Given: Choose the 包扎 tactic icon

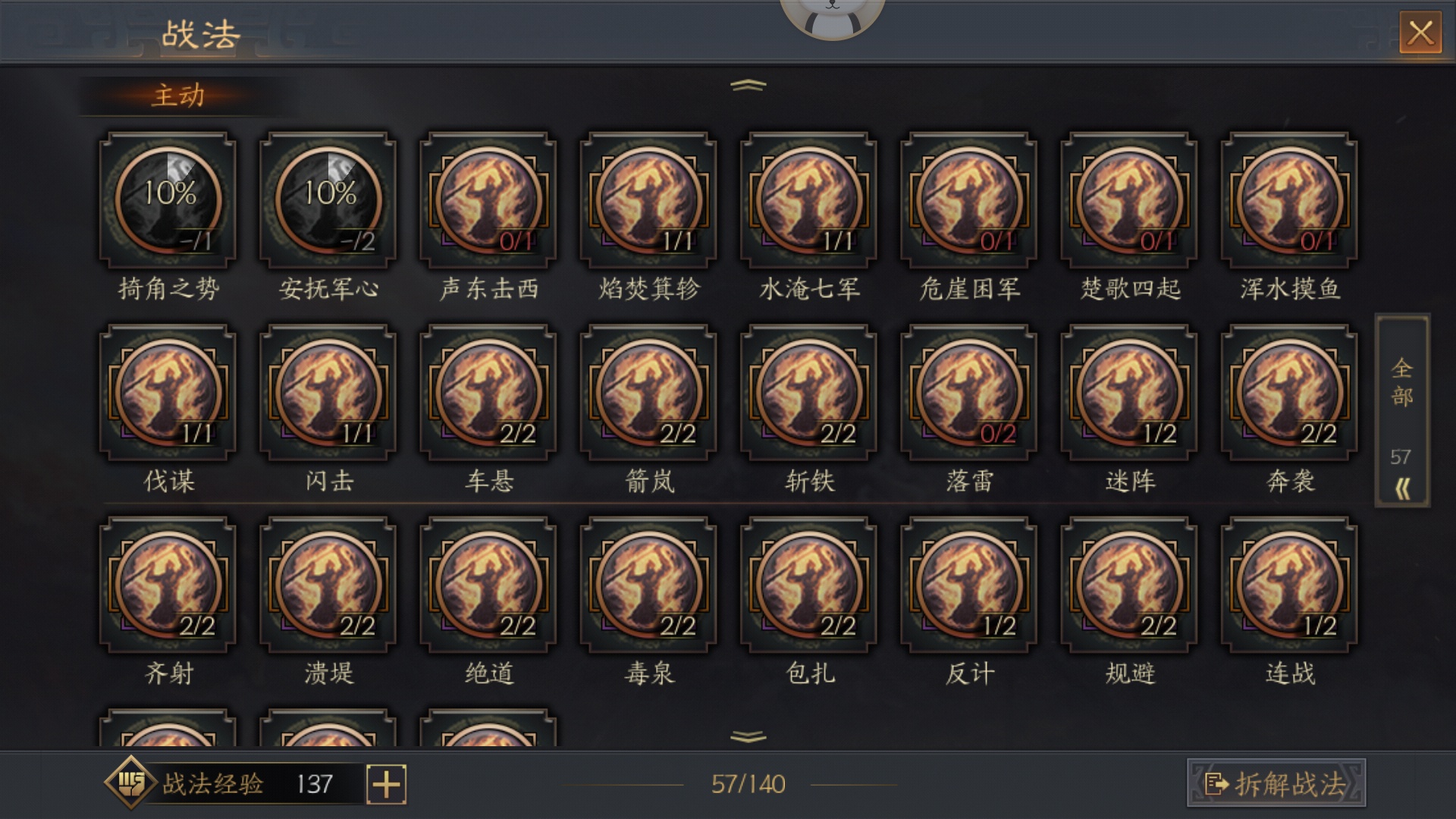Looking at the screenshot, I should point(808,585).
